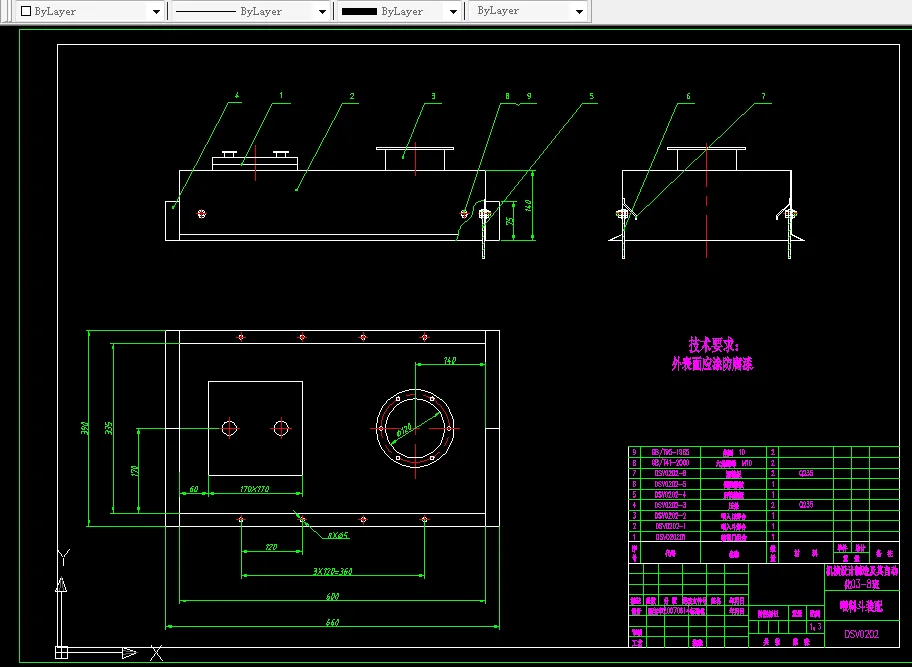
Task: Click balloon number 3 above front view
Action: point(433,96)
